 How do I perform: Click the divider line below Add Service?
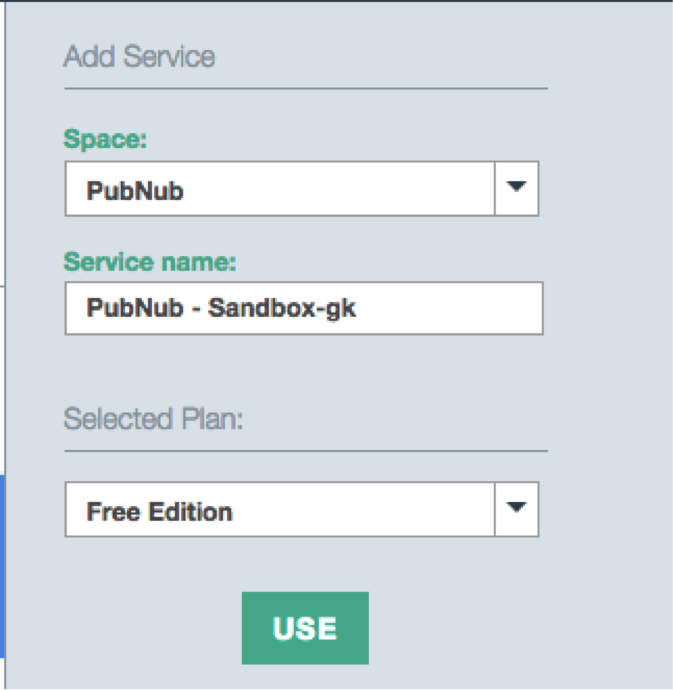(x=305, y=89)
